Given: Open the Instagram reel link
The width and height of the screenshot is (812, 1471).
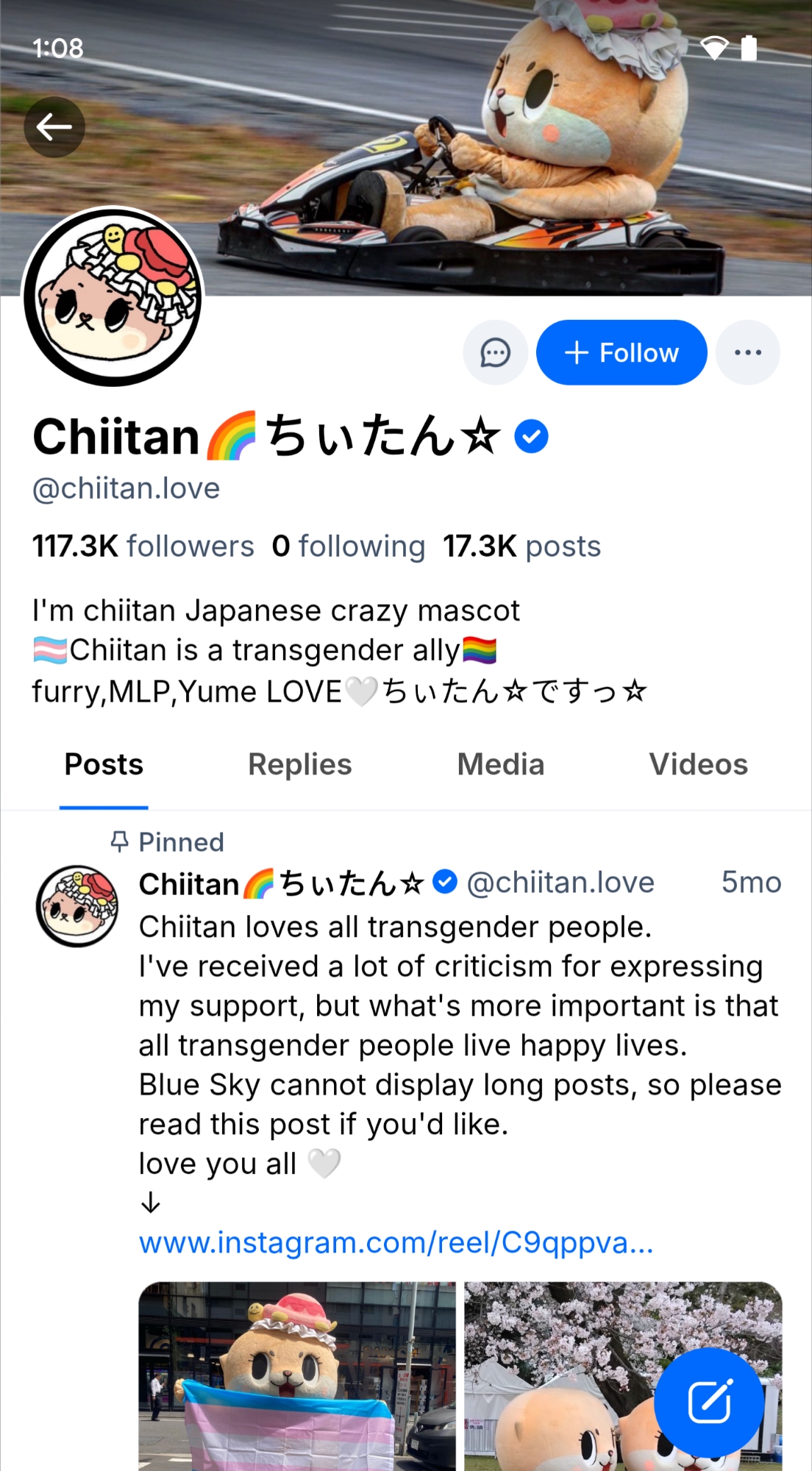Looking at the screenshot, I should [396, 1243].
